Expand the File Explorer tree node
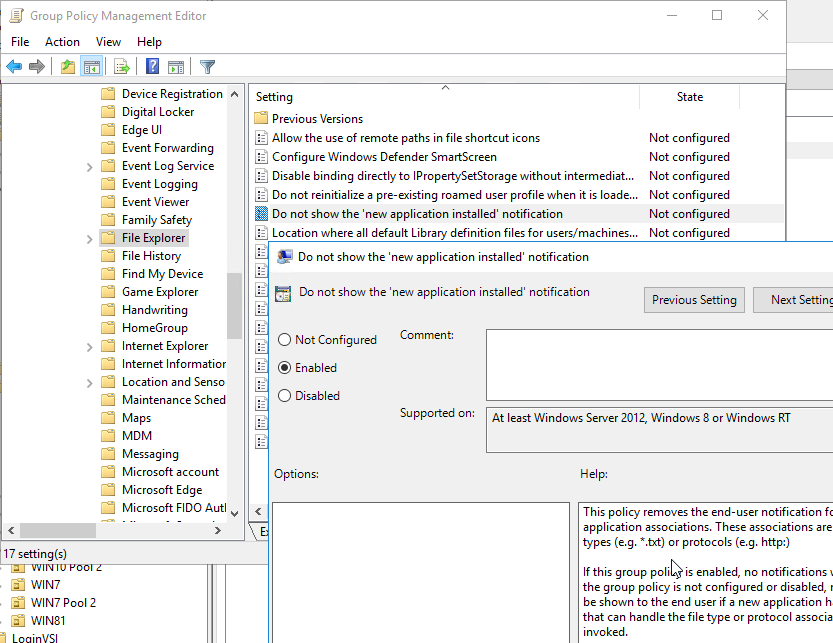This screenshot has height=643, width=833. pos(89,239)
